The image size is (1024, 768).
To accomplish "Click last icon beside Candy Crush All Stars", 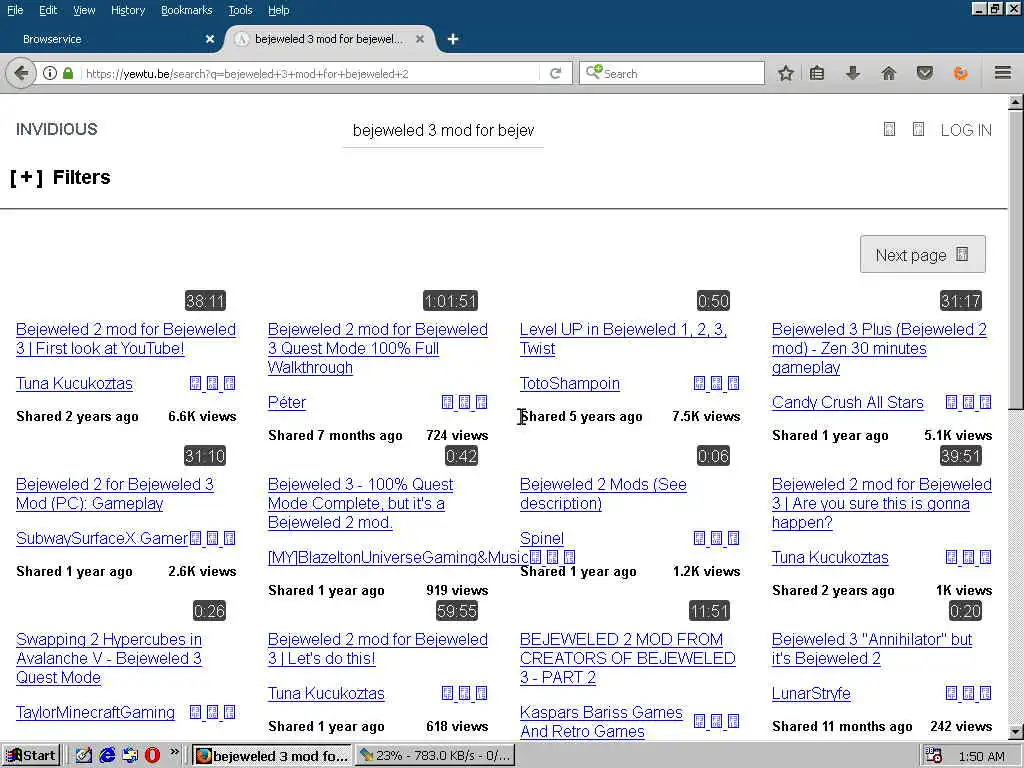I will (985, 402).
